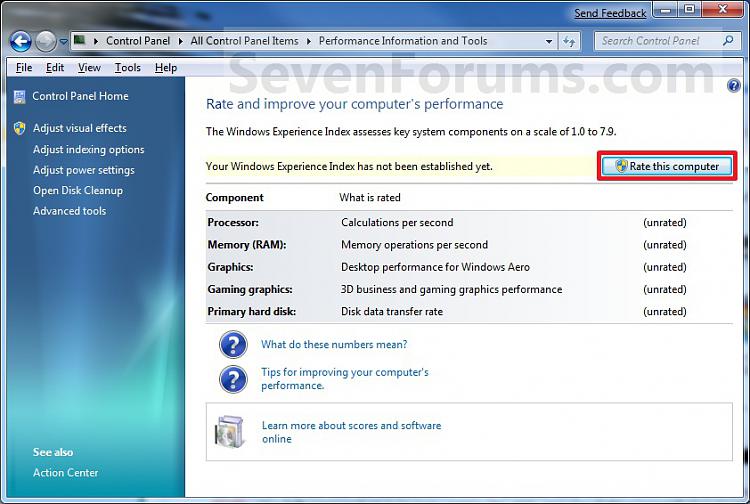Open Action Center under See also
The image size is (750, 504).
[x=66, y=472]
